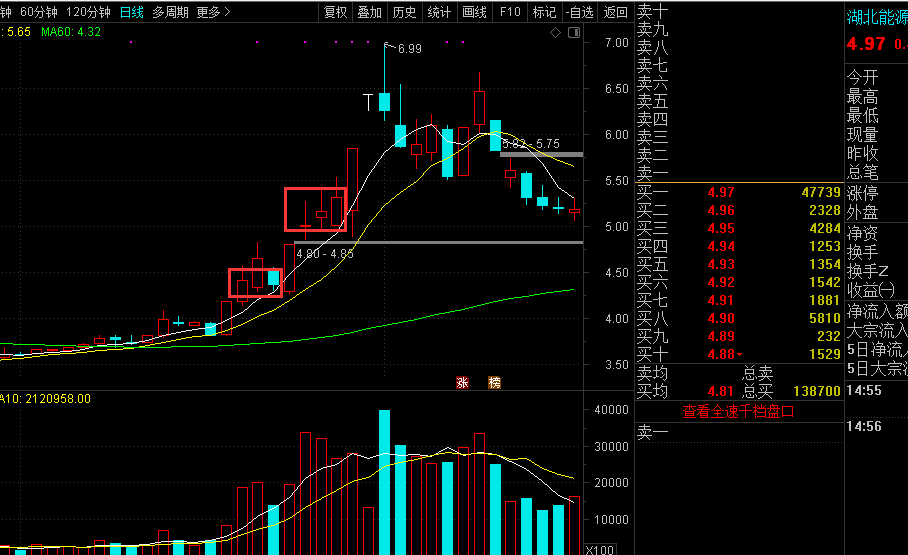Click the T marker near the 6.99 peak
Screen dimensions: 908x555
click(x=367, y=101)
